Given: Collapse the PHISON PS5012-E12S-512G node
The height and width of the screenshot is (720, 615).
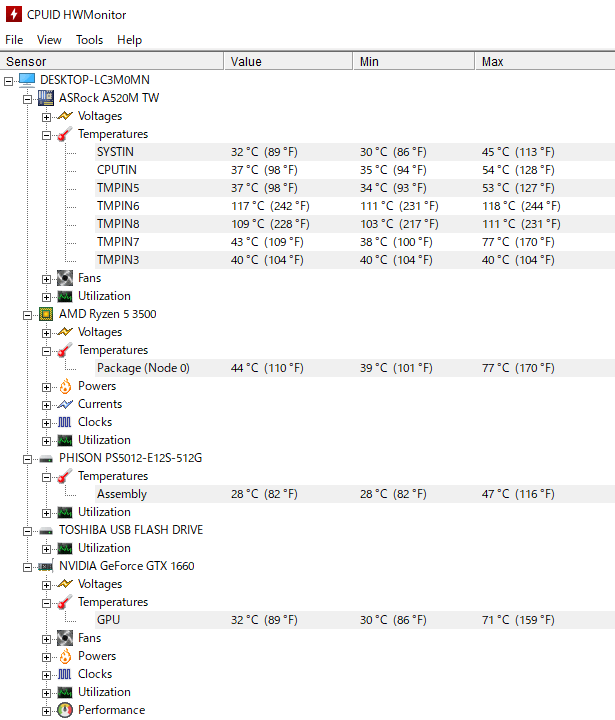Looking at the screenshot, I should [x=28, y=460].
